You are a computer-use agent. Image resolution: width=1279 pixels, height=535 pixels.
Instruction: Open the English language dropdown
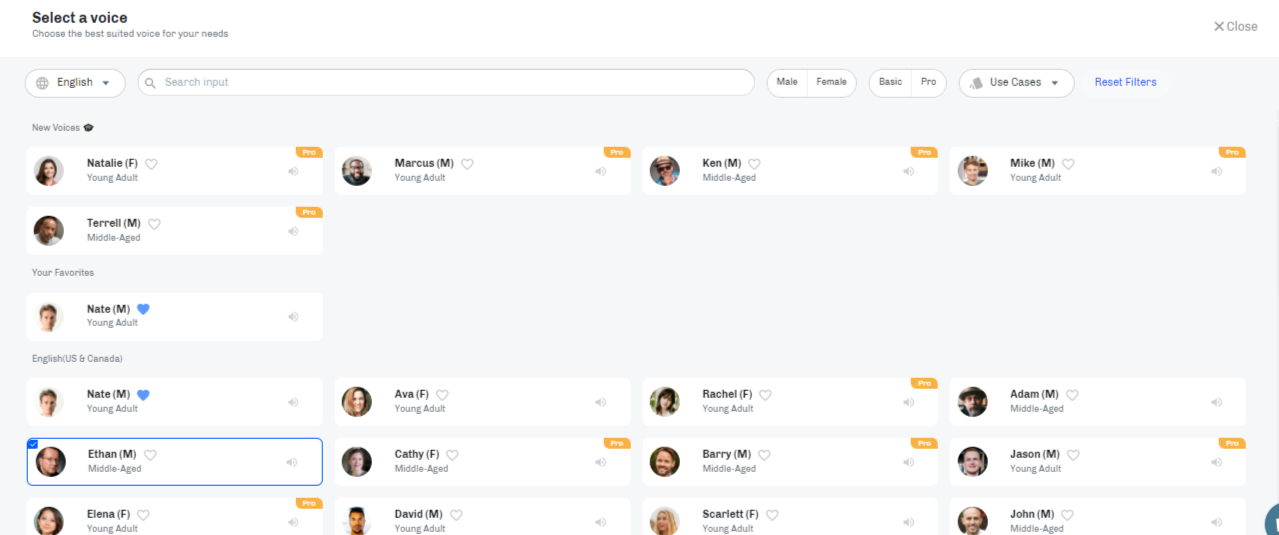[x=75, y=83]
